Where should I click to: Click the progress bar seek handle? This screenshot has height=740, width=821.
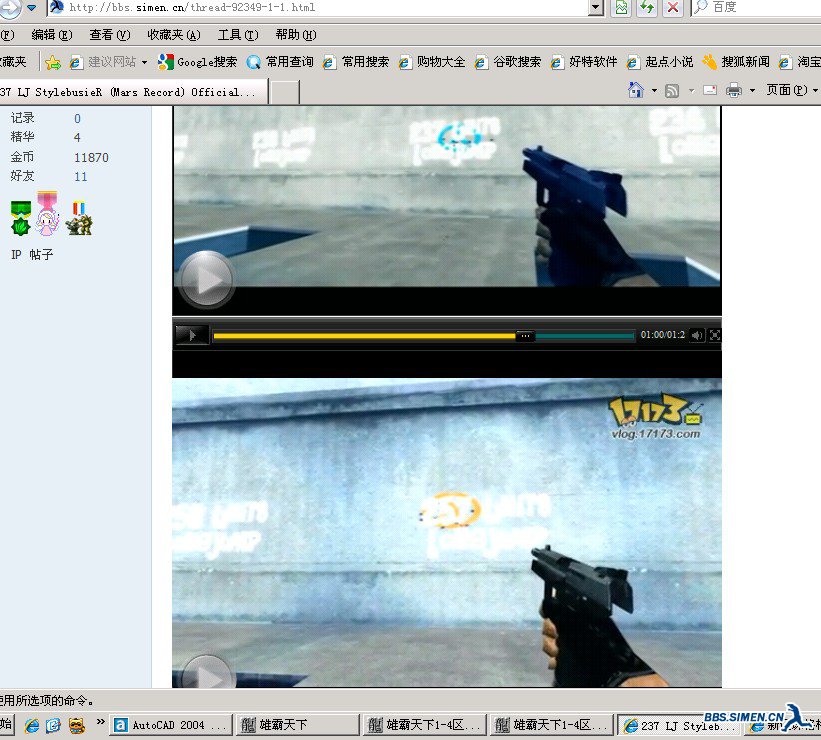pos(525,336)
